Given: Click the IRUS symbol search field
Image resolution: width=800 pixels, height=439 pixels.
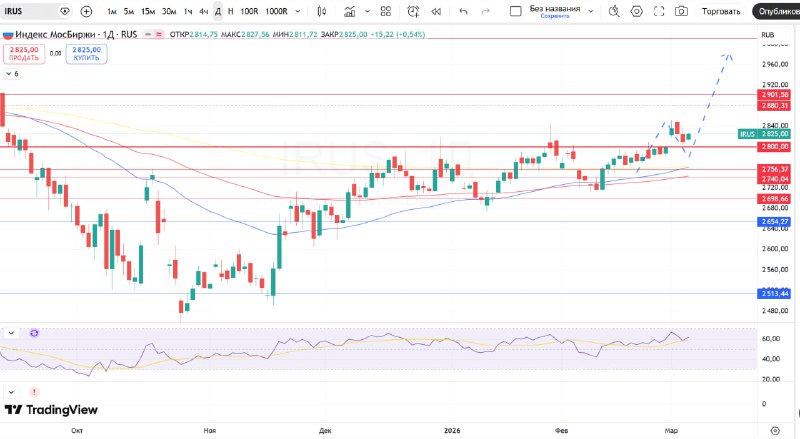Looking at the screenshot, I should pos(28,11).
